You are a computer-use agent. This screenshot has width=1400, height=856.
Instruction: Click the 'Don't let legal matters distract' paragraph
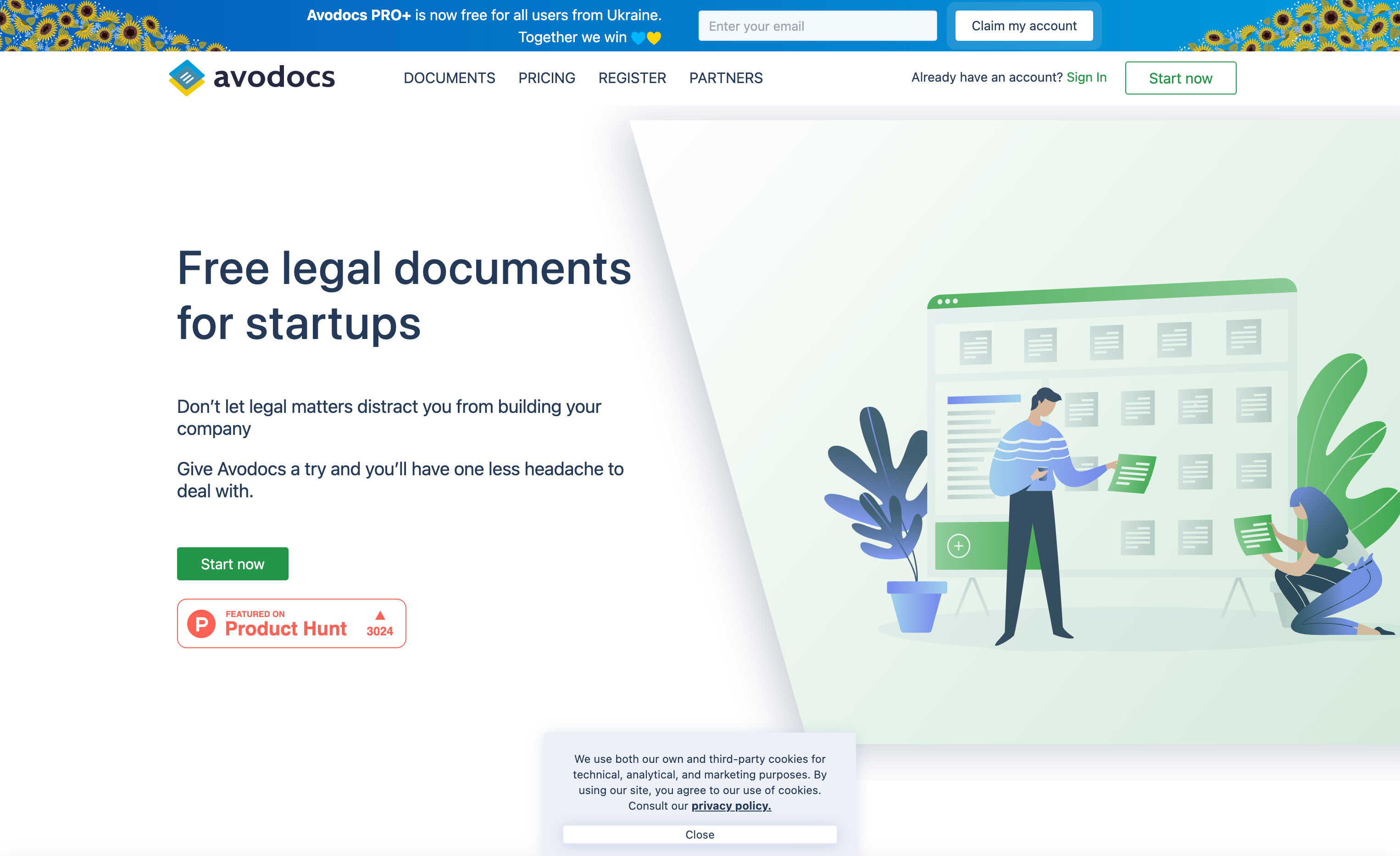[x=389, y=417]
